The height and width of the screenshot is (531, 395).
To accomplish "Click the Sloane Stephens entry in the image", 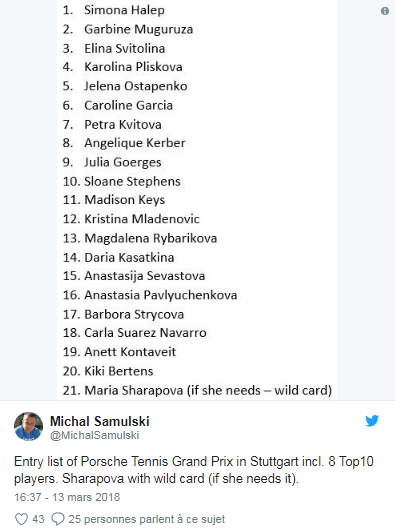I will click(122, 182).
